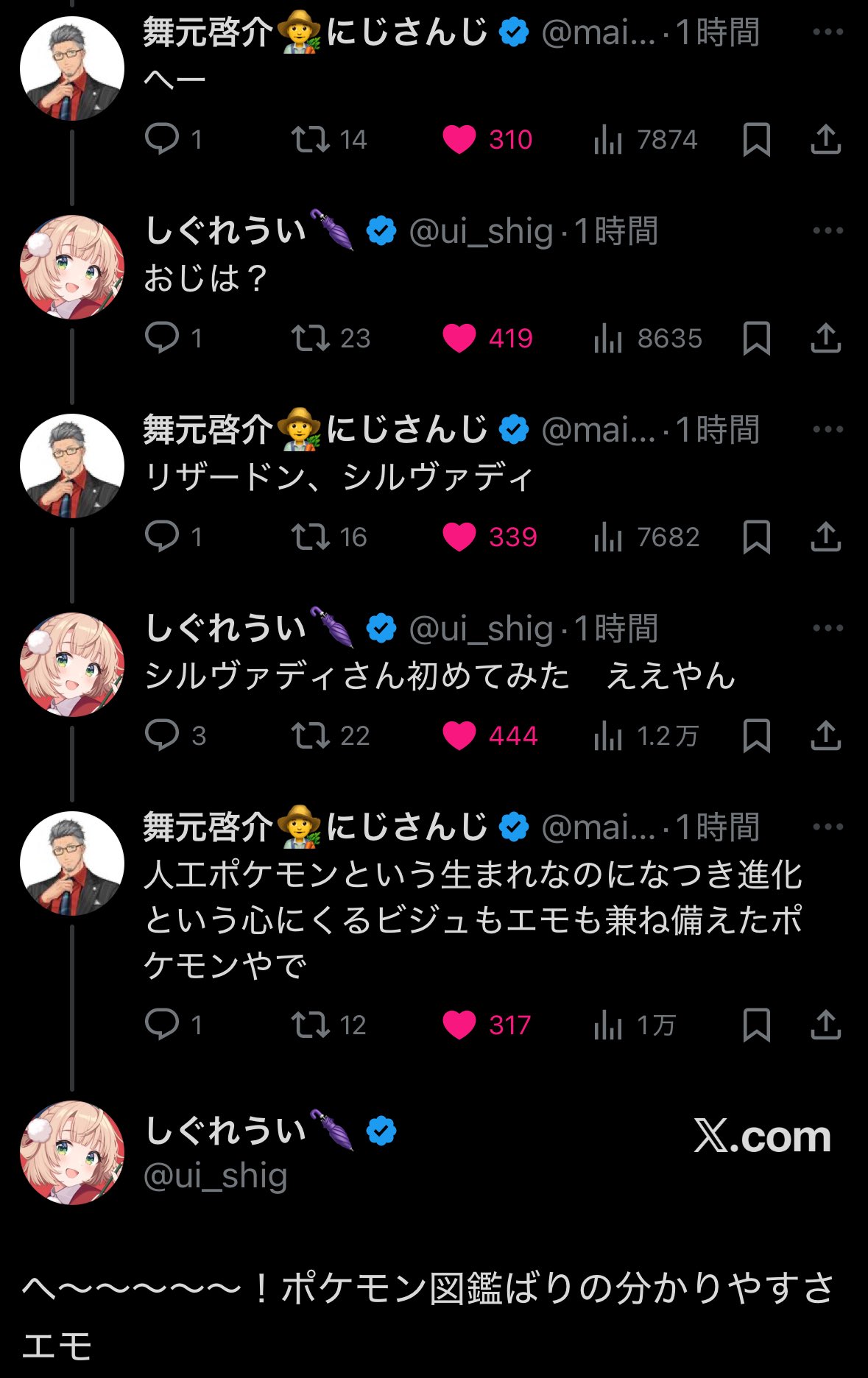View analytics of the 1.2万-view tweet
This screenshot has height=1378, width=868.
pyautogui.click(x=608, y=735)
